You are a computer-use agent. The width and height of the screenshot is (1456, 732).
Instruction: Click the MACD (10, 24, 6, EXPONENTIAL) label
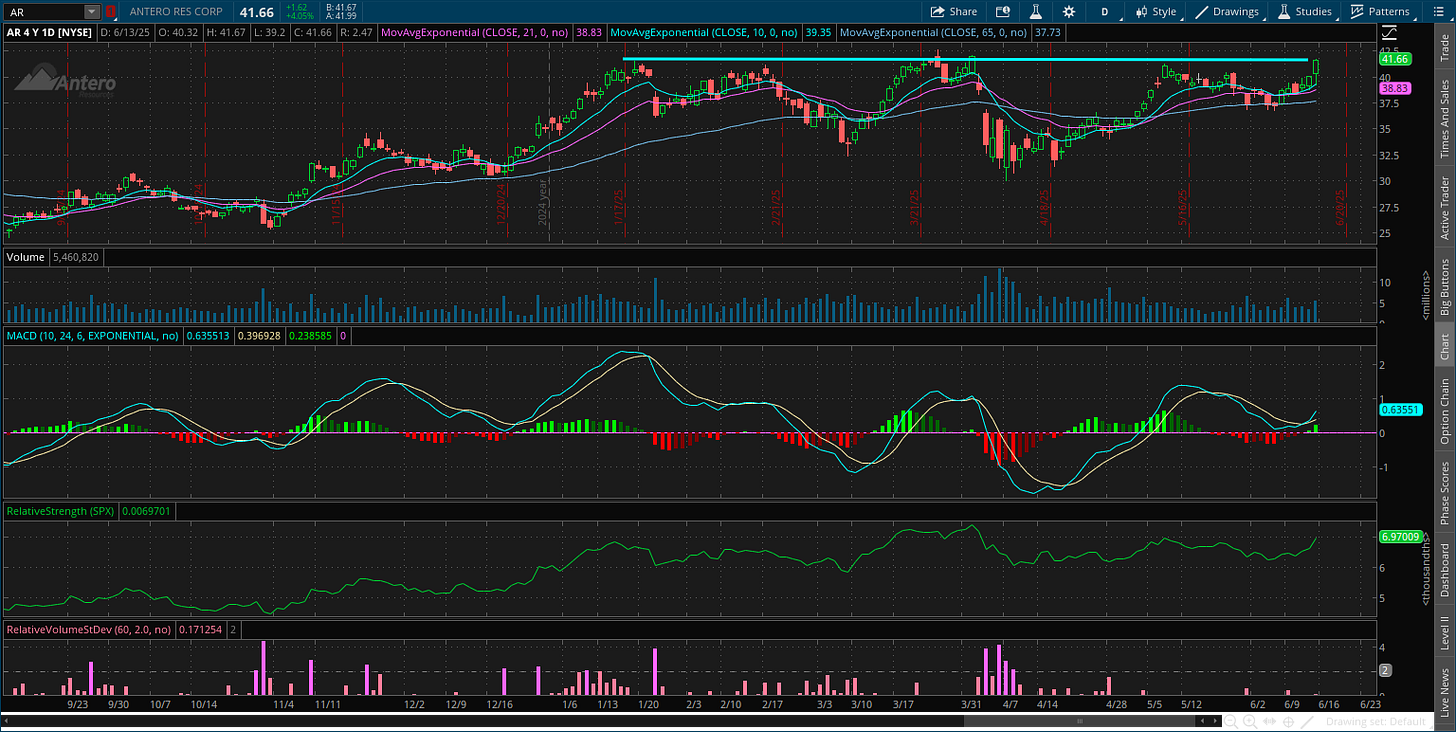click(x=93, y=337)
